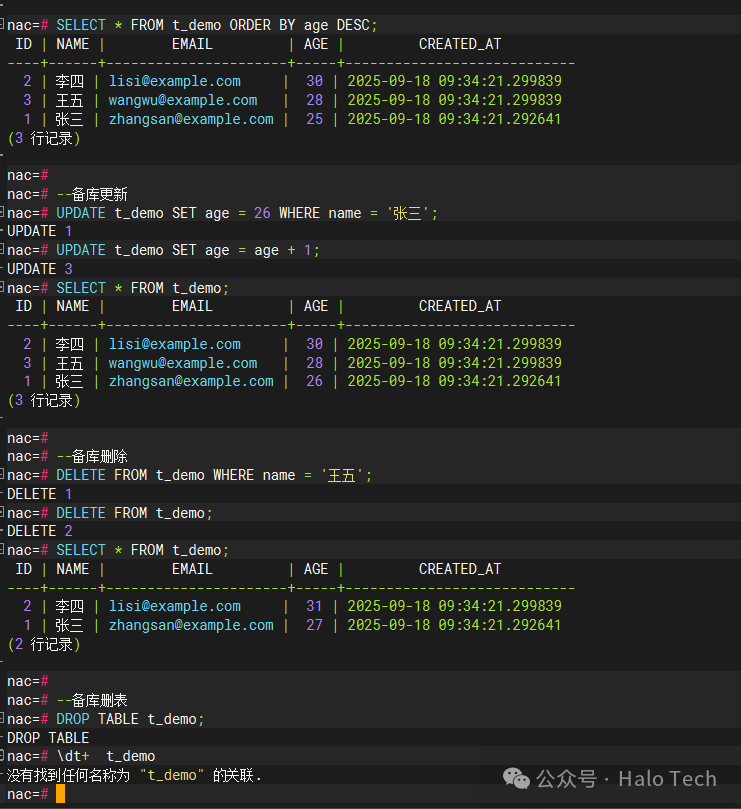This screenshot has width=741, height=809.
Task: Click the age value 31 cell
Action: click(314, 606)
